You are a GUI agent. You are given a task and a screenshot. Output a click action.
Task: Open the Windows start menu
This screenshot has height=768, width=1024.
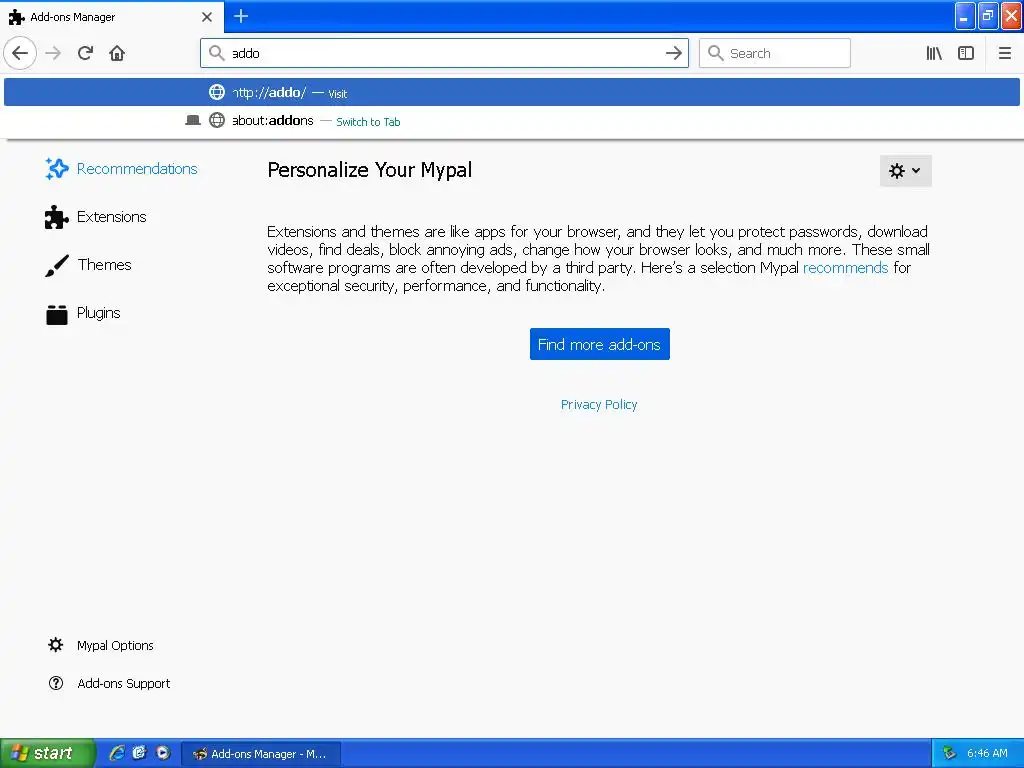click(48, 753)
